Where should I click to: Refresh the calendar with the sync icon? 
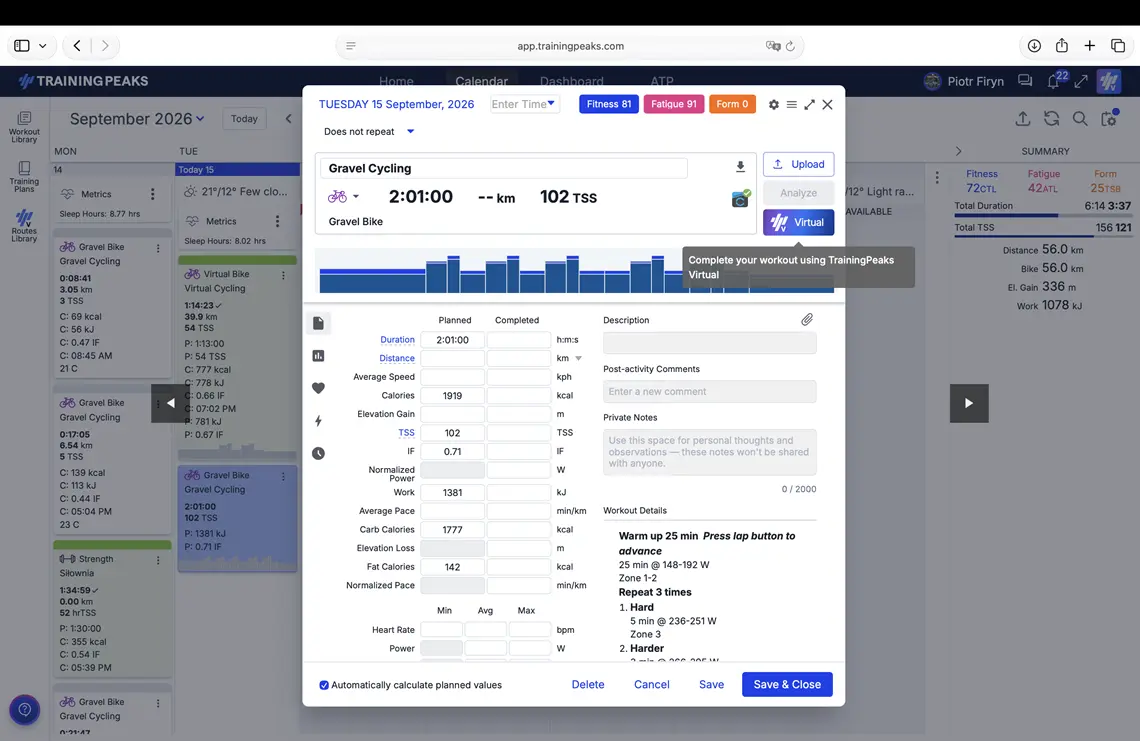[1051, 119]
